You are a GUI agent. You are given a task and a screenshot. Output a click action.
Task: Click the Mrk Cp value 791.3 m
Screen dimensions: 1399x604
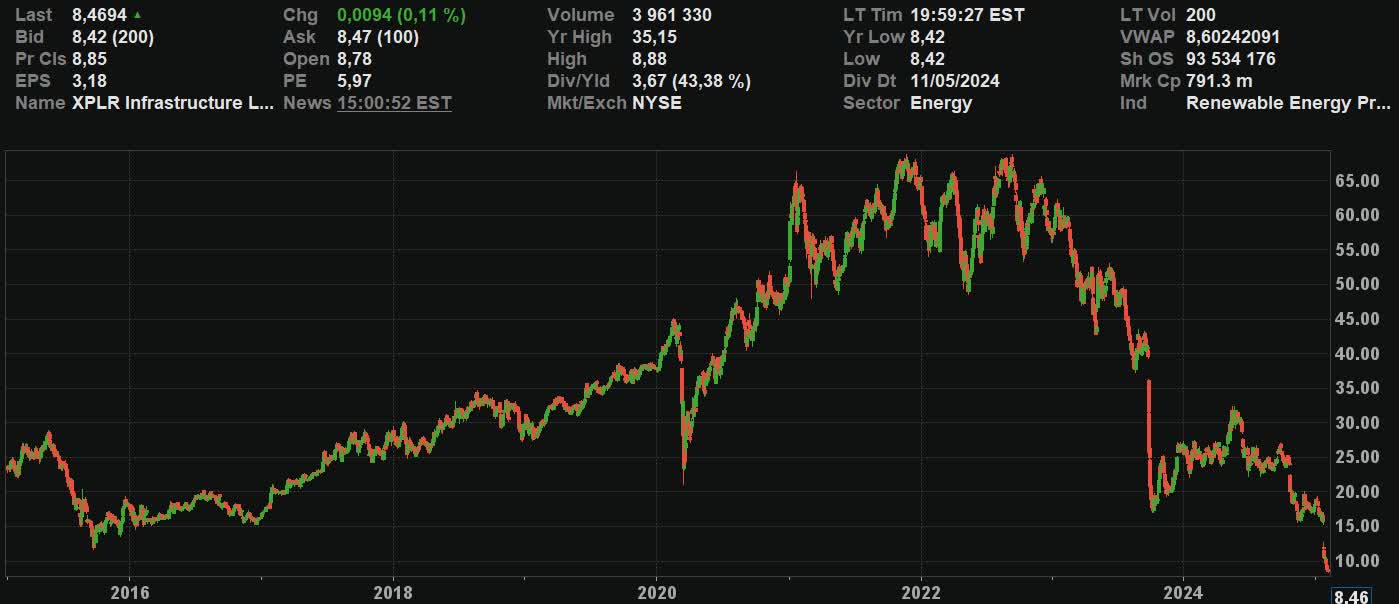[x=1219, y=81]
